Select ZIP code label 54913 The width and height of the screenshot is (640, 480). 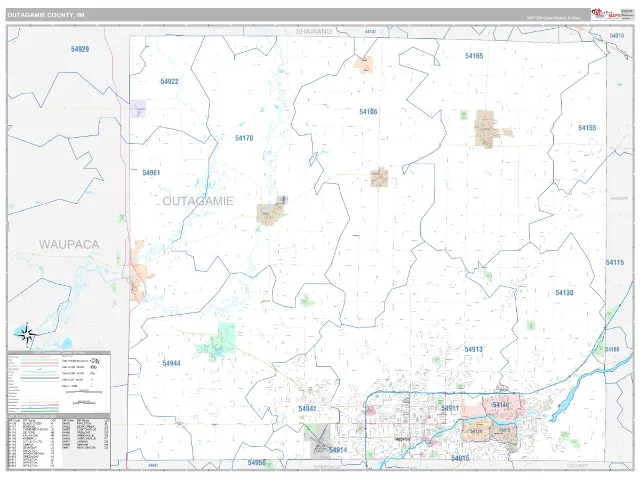(x=473, y=349)
